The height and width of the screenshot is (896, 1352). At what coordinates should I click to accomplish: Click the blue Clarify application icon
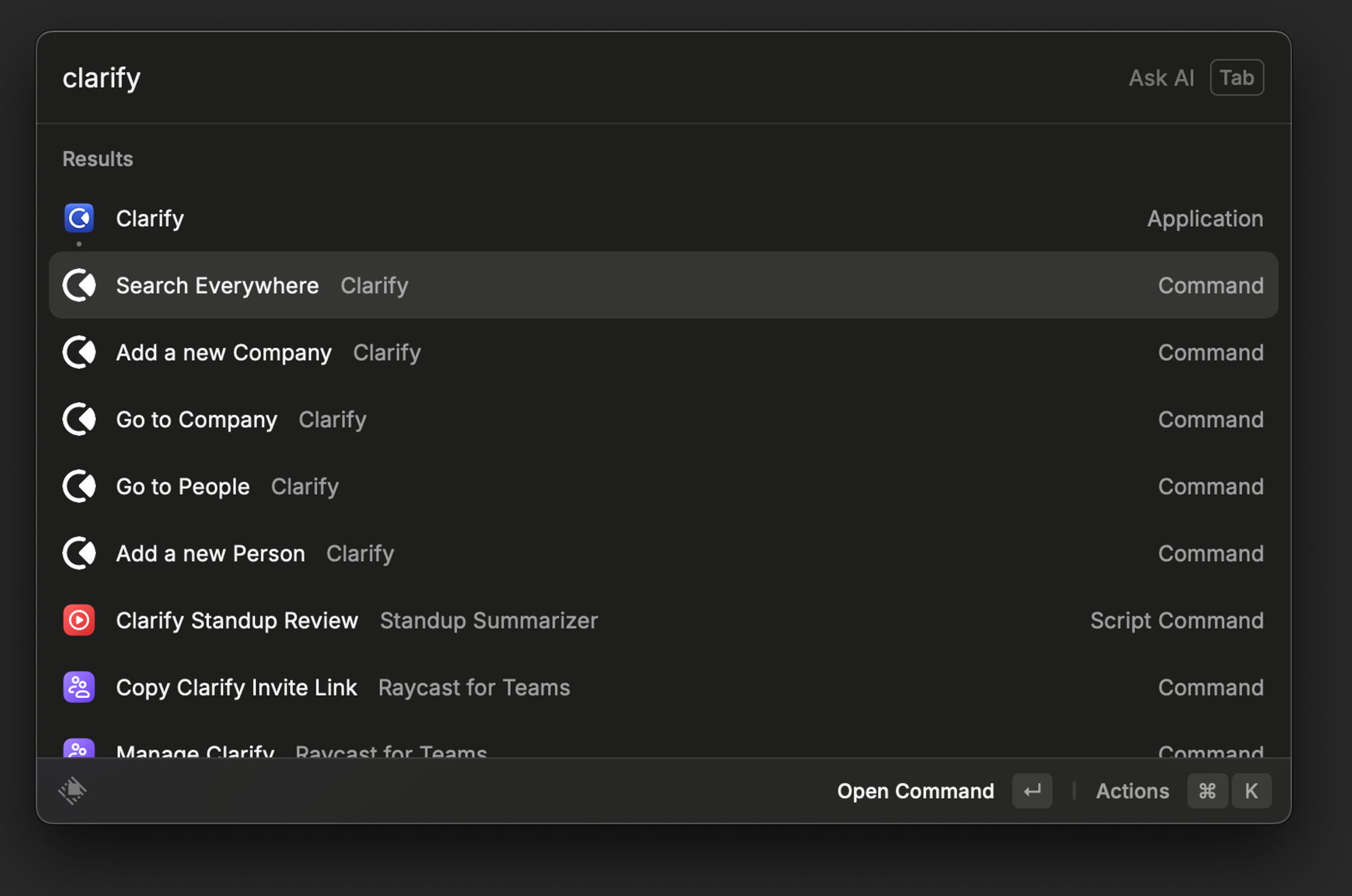click(79, 218)
